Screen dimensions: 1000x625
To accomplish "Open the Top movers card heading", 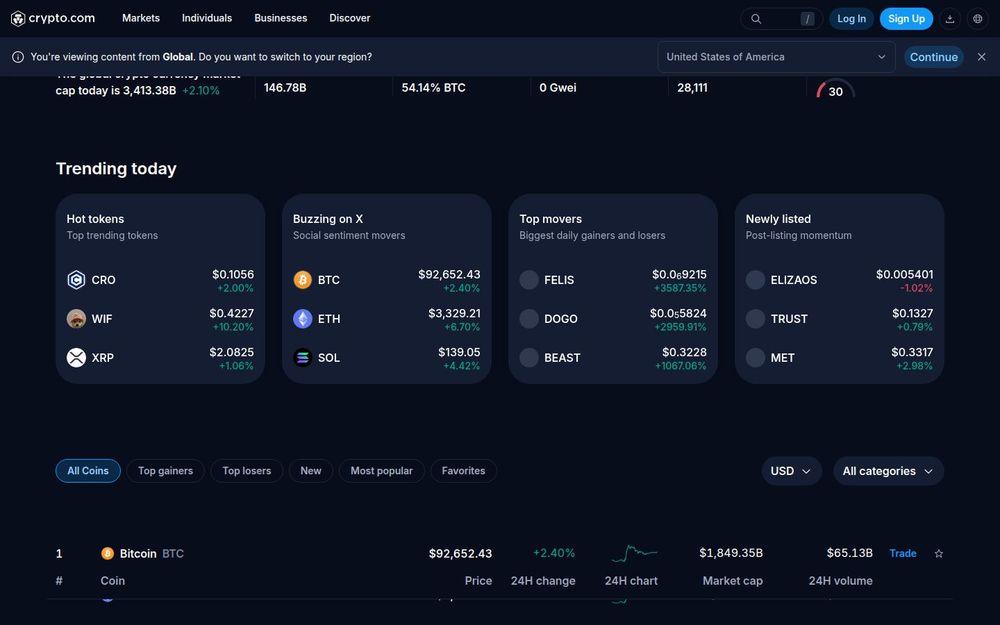I will click(x=550, y=219).
